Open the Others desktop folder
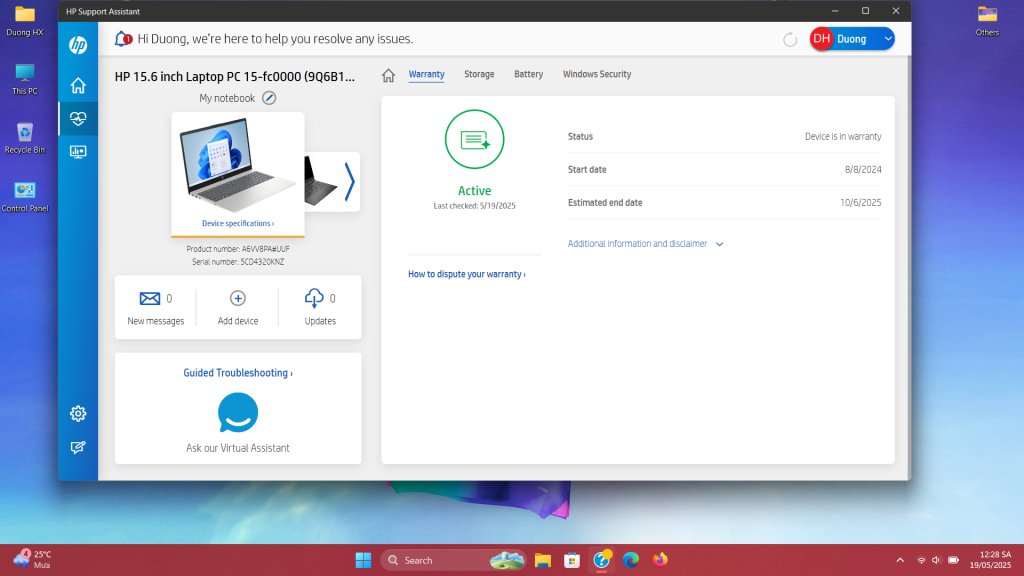The image size is (1024, 576). click(x=987, y=21)
